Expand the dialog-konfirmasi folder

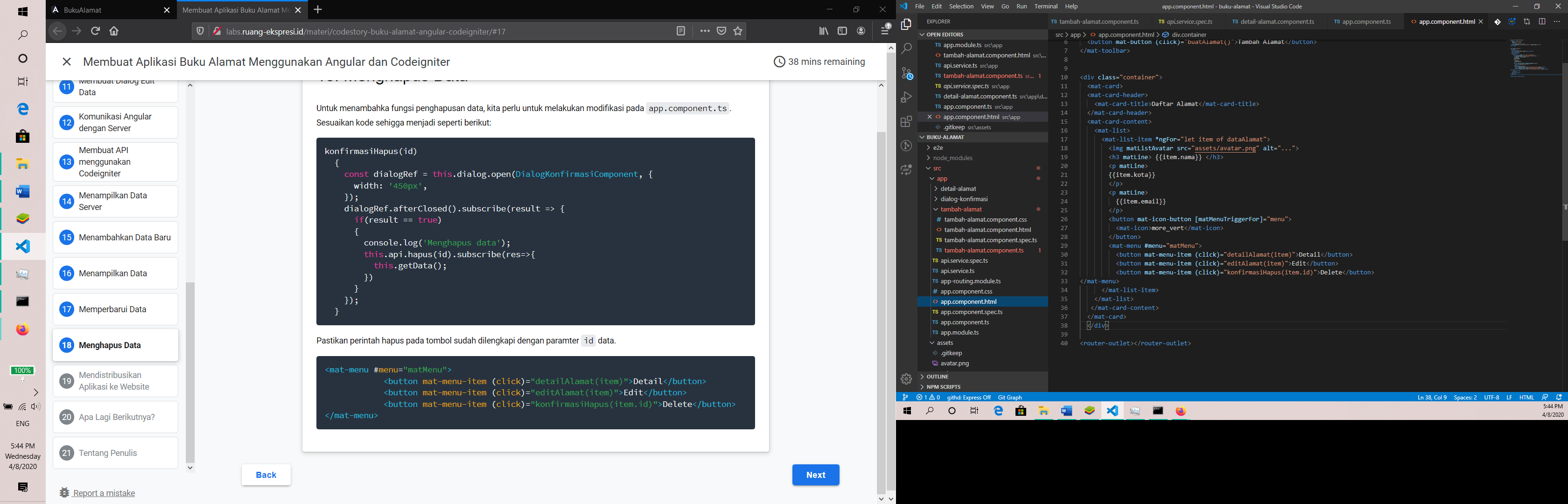983,199
